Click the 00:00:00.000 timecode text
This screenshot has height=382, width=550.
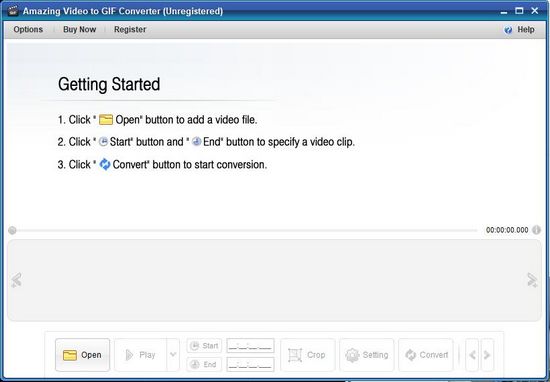coord(507,230)
